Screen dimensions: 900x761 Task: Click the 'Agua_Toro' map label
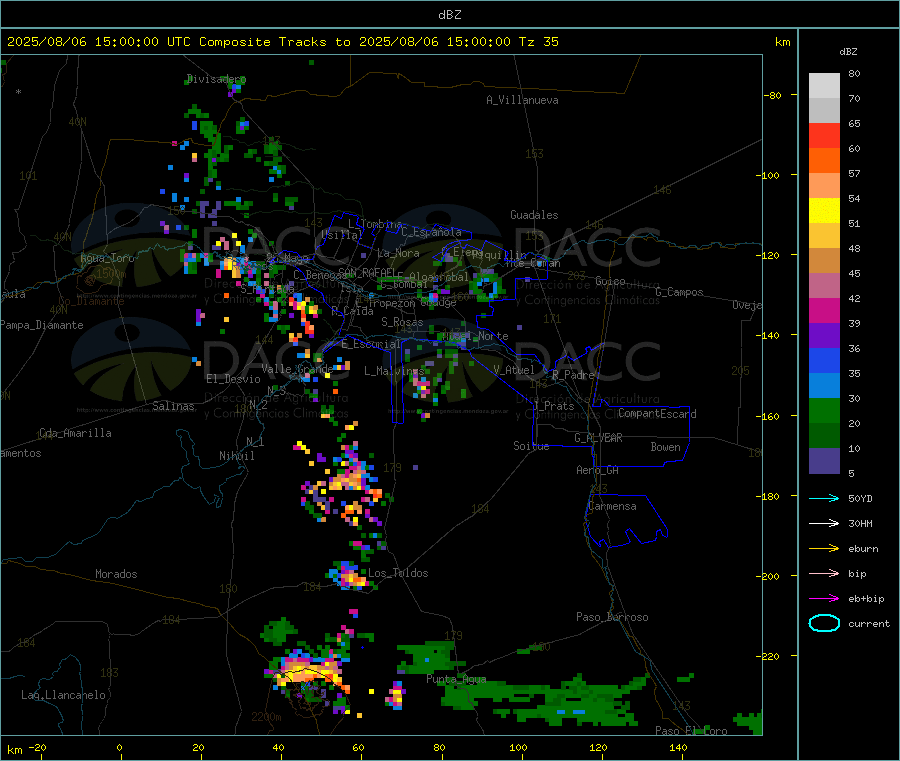click(107, 258)
